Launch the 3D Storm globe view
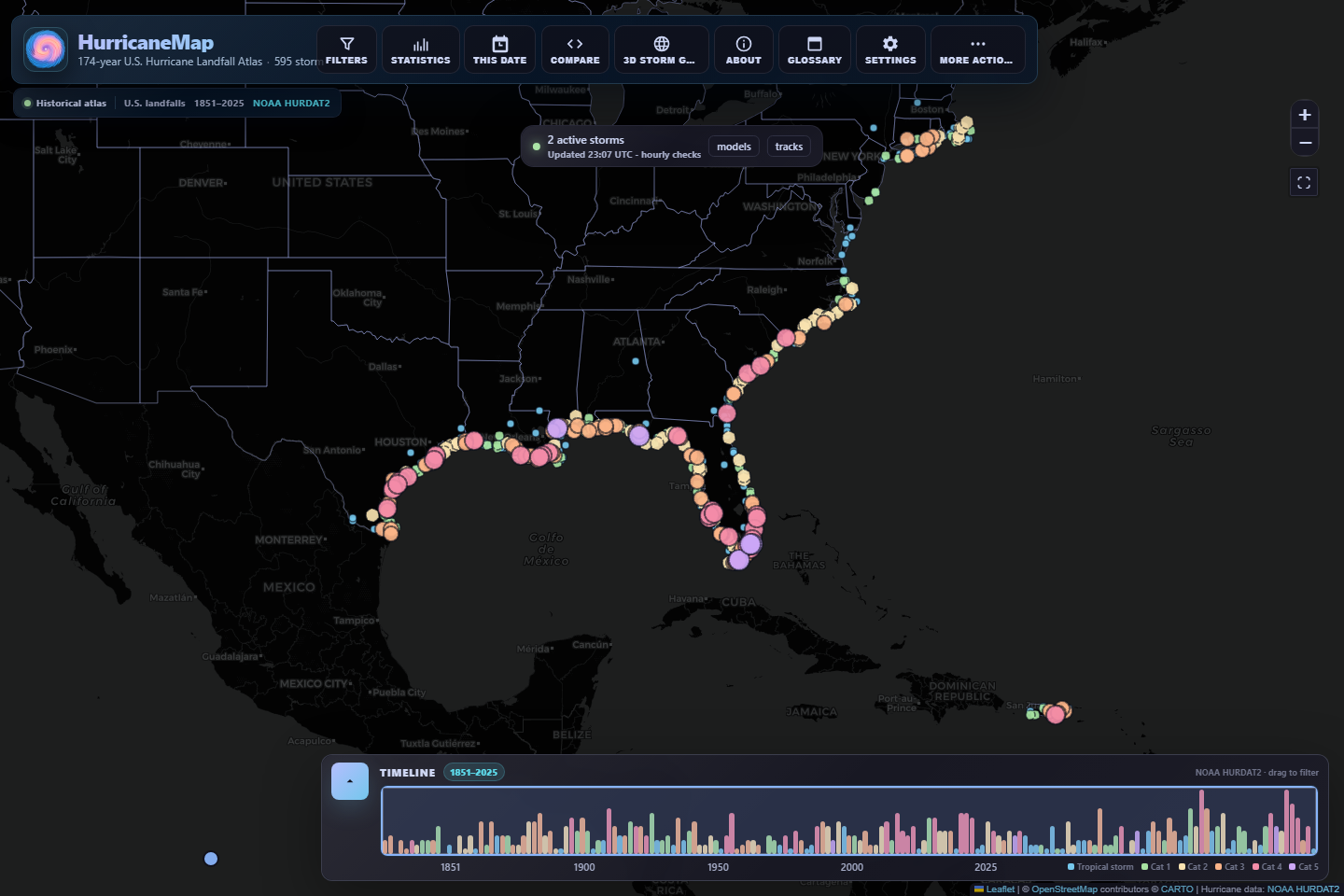The image size is (1344, 896). click(661, 49)
